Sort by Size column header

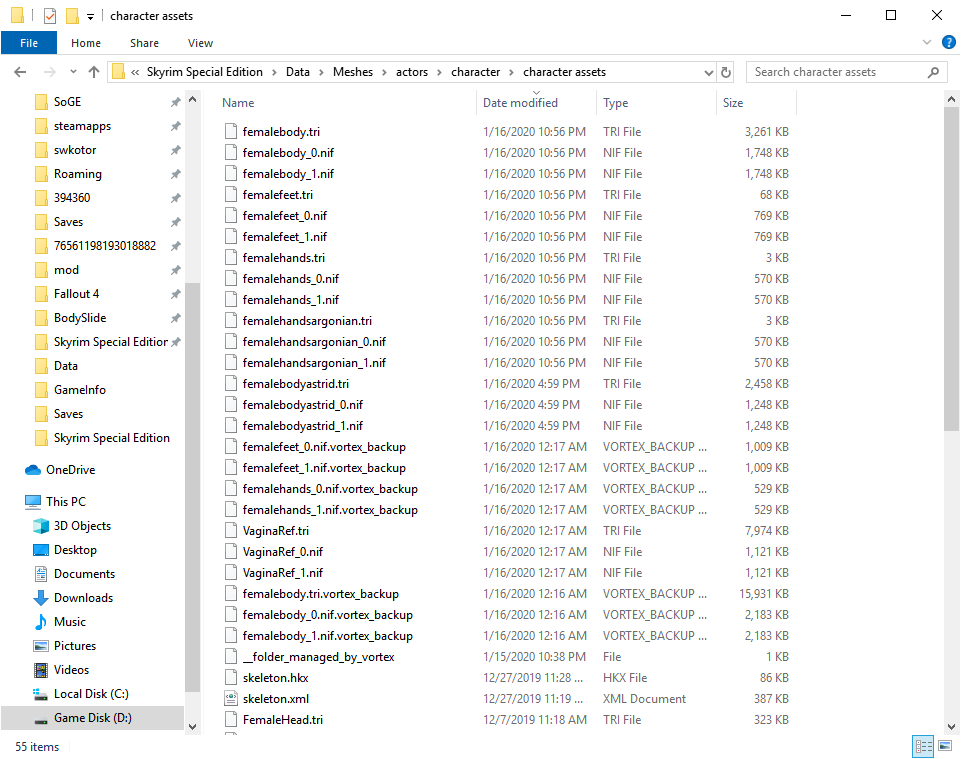point(733,103)
